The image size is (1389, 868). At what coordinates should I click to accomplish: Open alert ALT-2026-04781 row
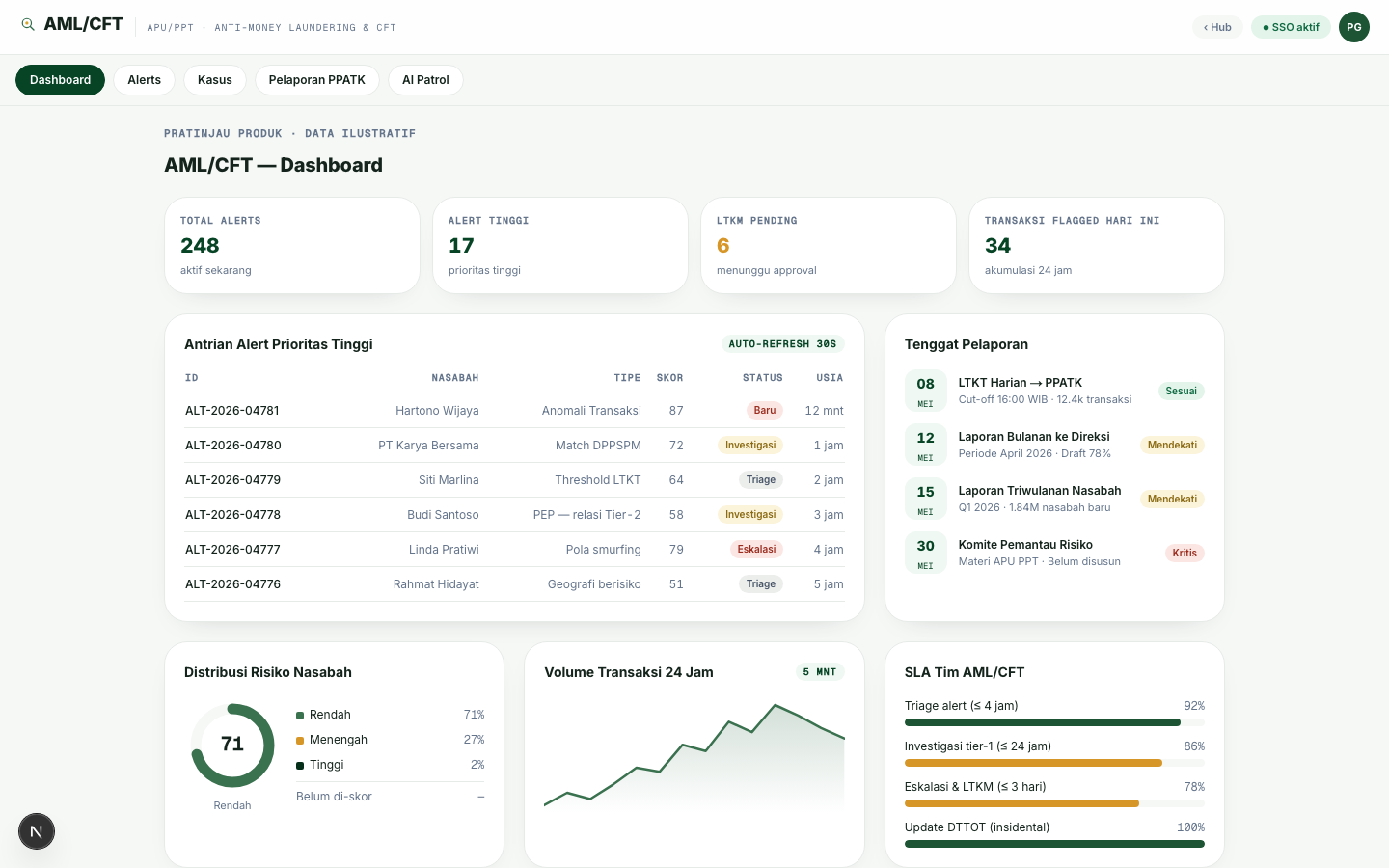514,411
